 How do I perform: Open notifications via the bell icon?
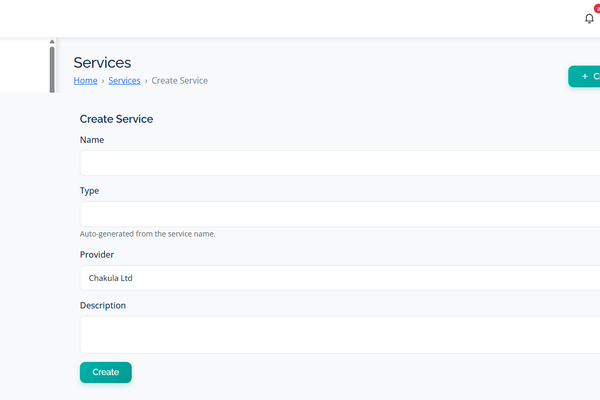(589, 19)
